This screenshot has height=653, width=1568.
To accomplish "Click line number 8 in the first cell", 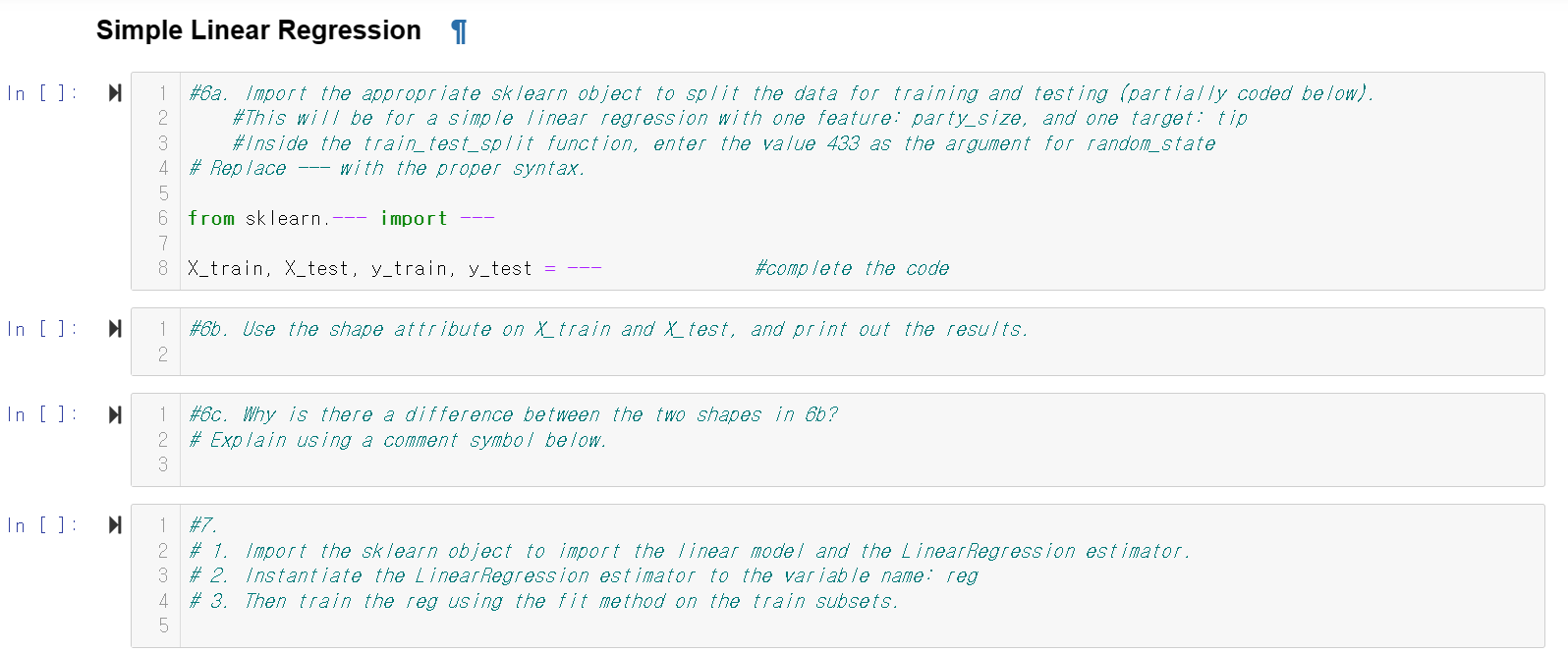I will [163, 267].
